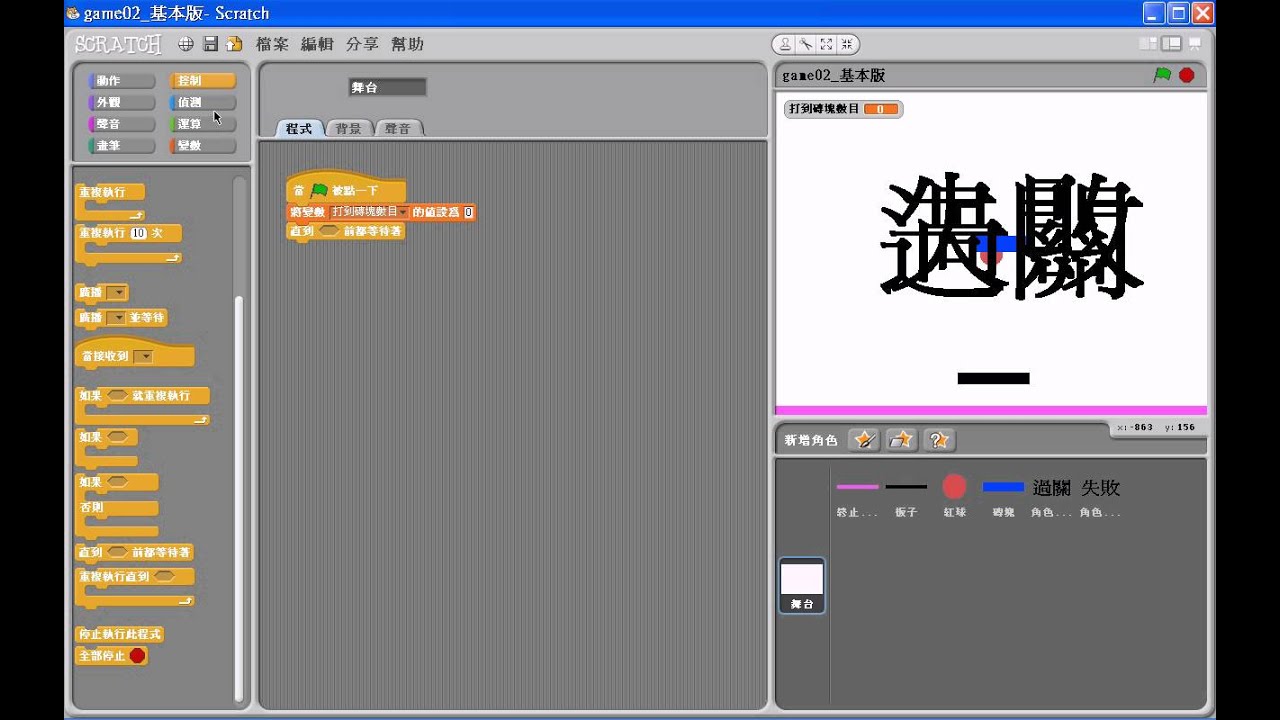Select the 變數 variables blocks category
This screenshot has height=720, width=1280.
[202, 146]
